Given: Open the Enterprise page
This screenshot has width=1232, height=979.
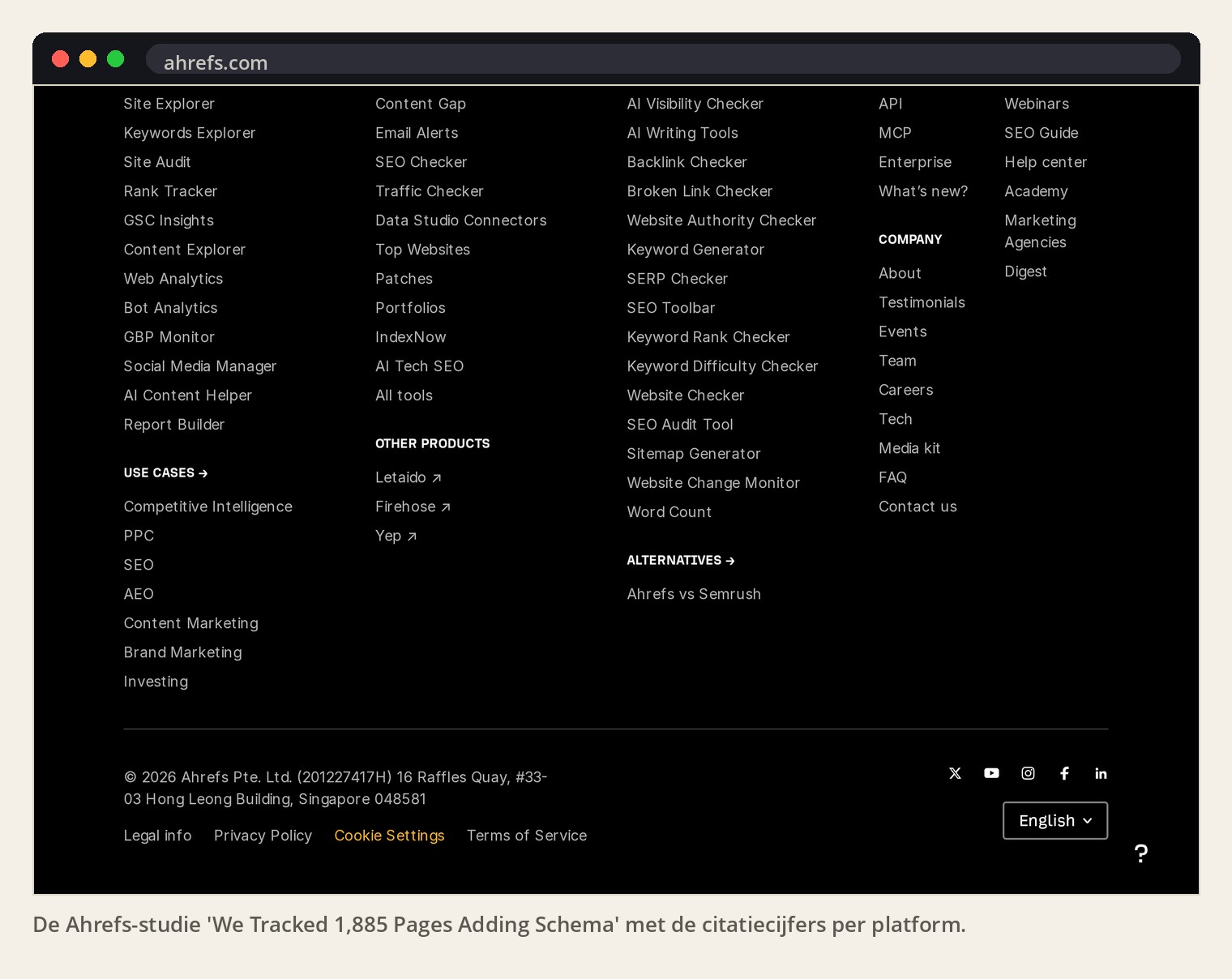Looking at the screenshot, I should [915, 162].
